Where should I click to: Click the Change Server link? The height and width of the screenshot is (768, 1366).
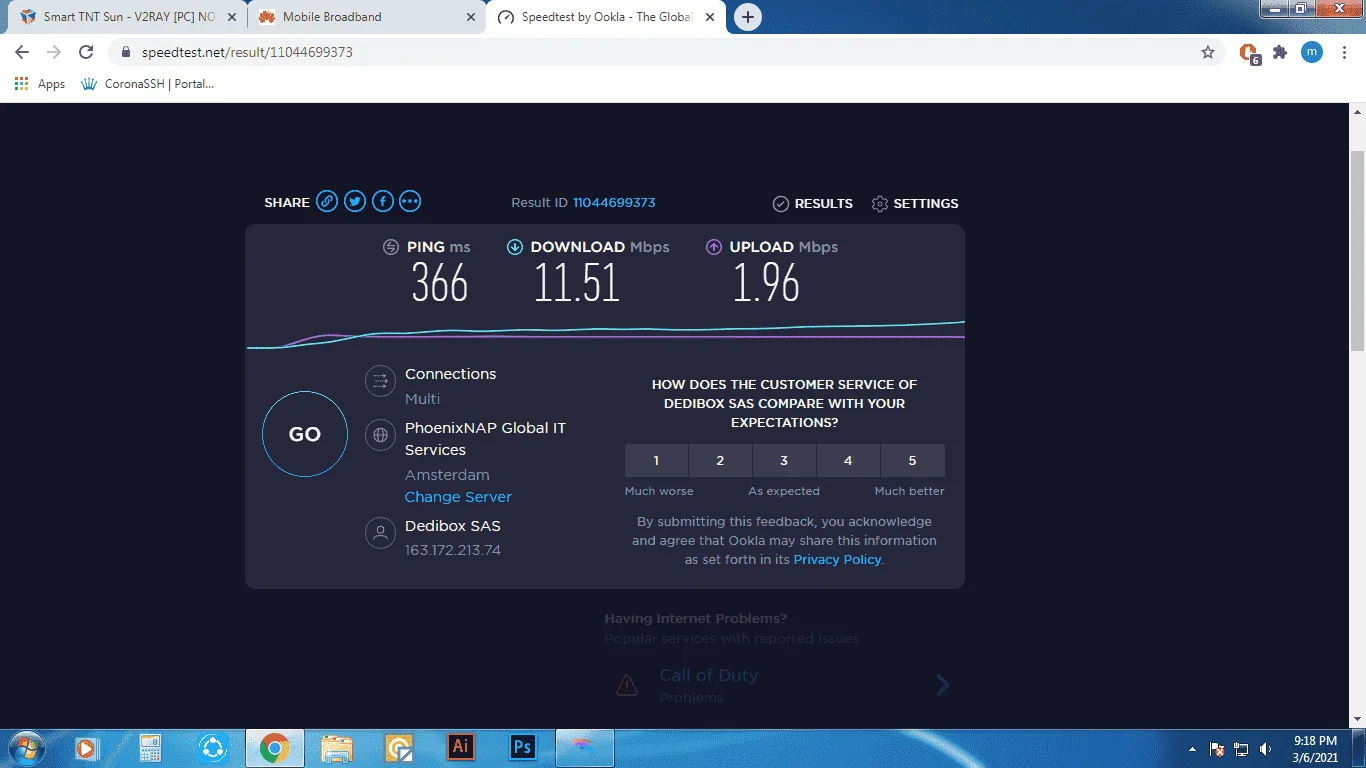[x=458, y=497]
